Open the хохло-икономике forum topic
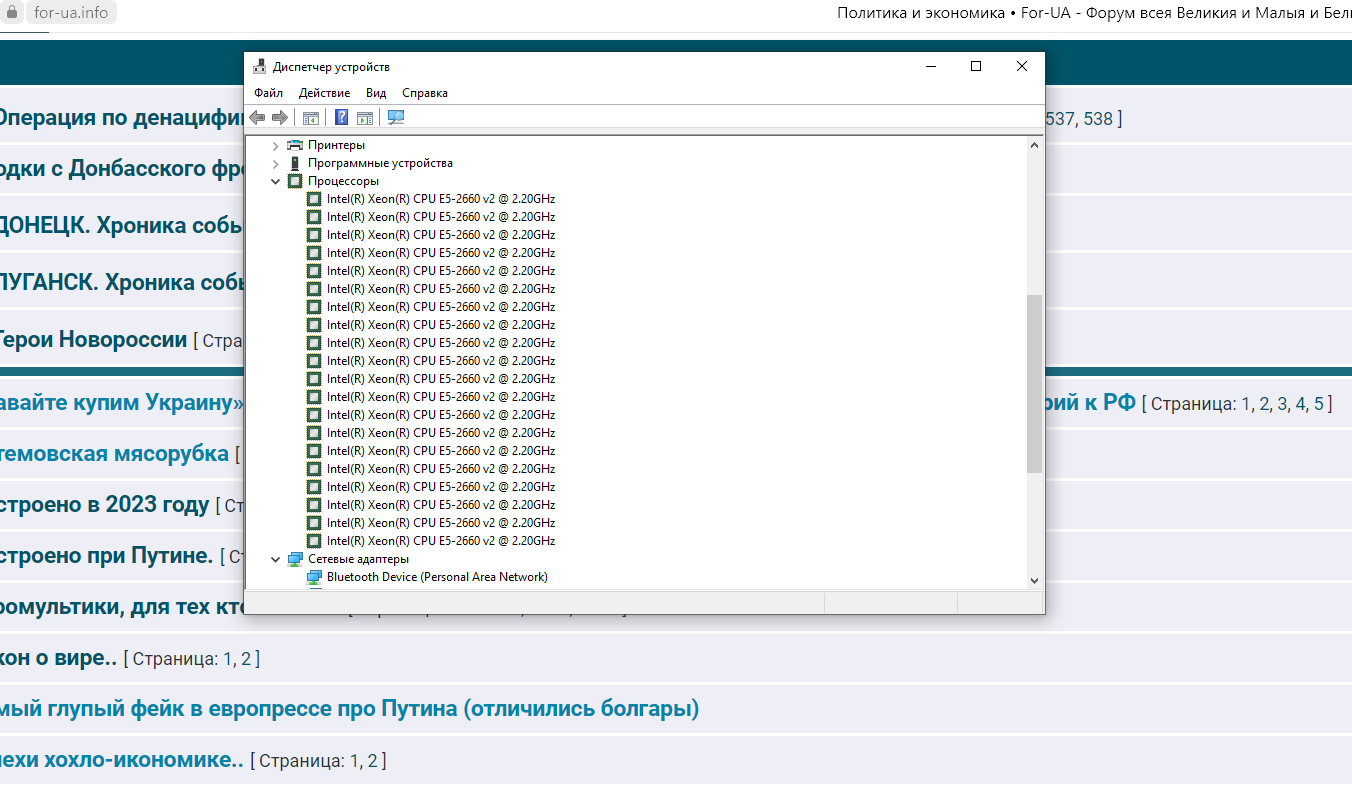Image resolution: width=1352 pixels, height=786 pixels. (x=121, y=759)
